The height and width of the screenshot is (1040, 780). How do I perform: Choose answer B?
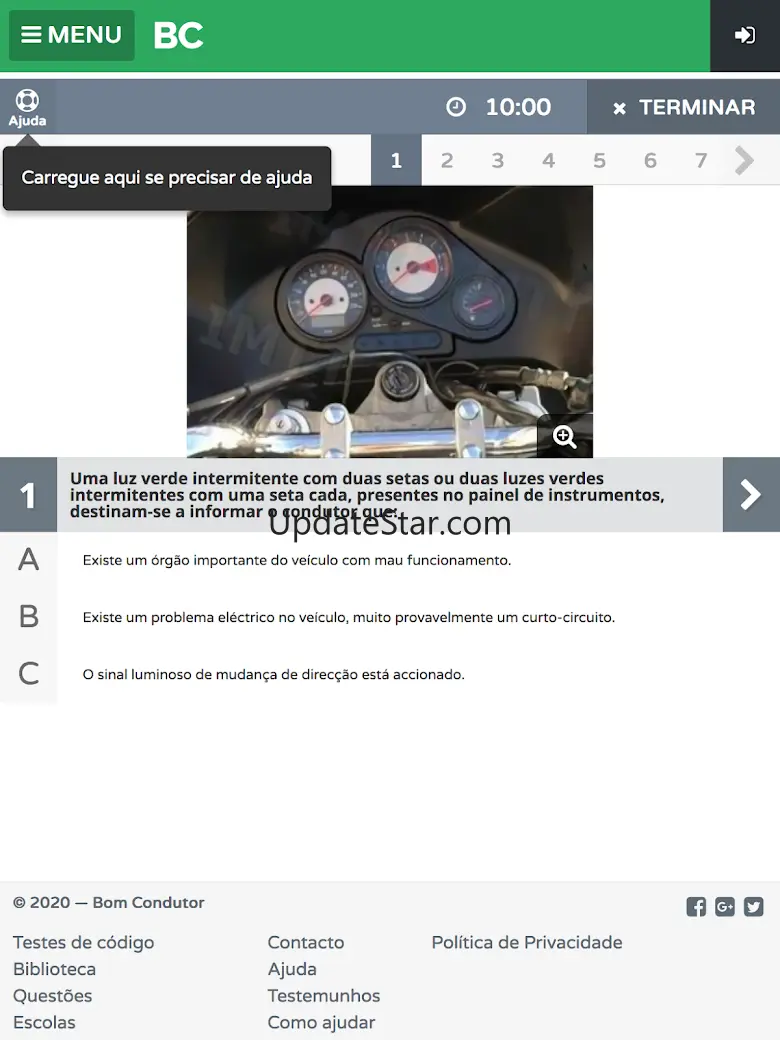[x=29, y=617]
